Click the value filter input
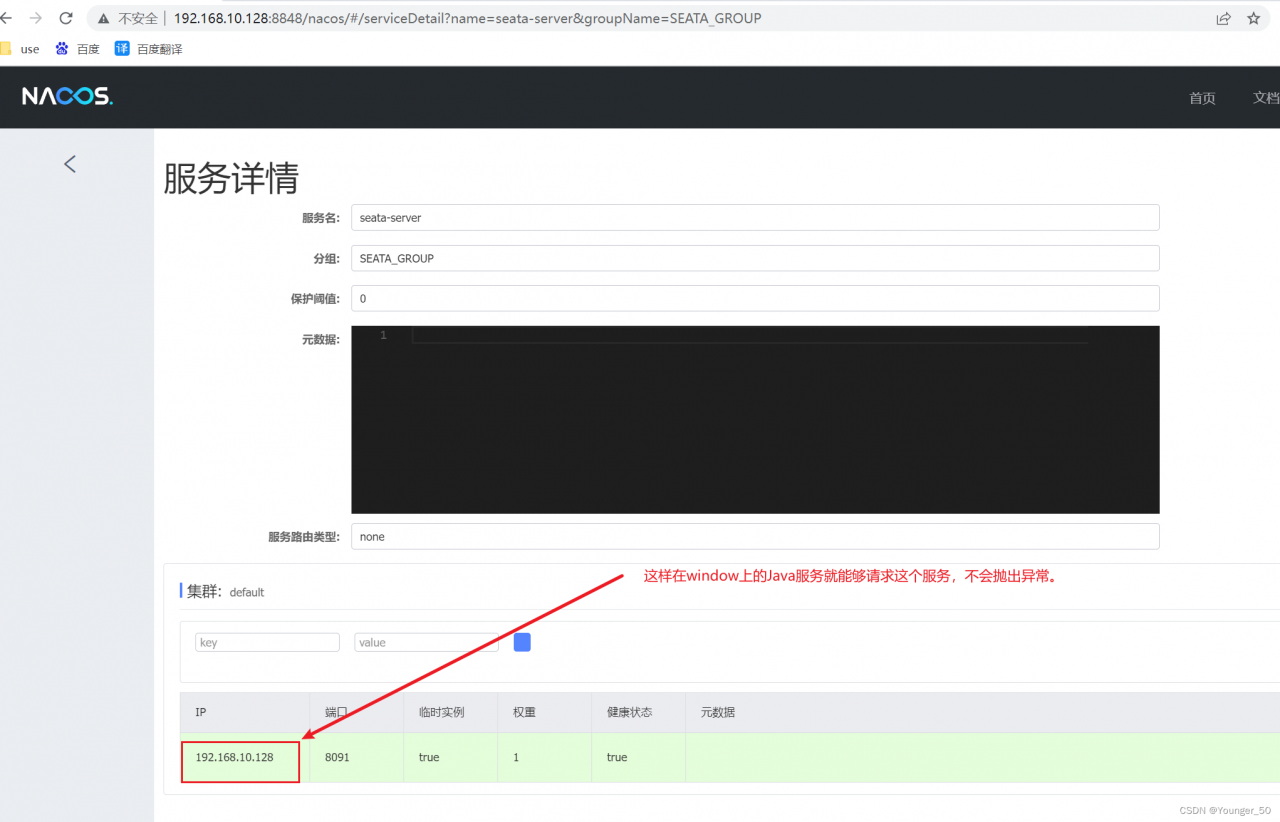The image size is (1280, 822). [x=426, y=642]
